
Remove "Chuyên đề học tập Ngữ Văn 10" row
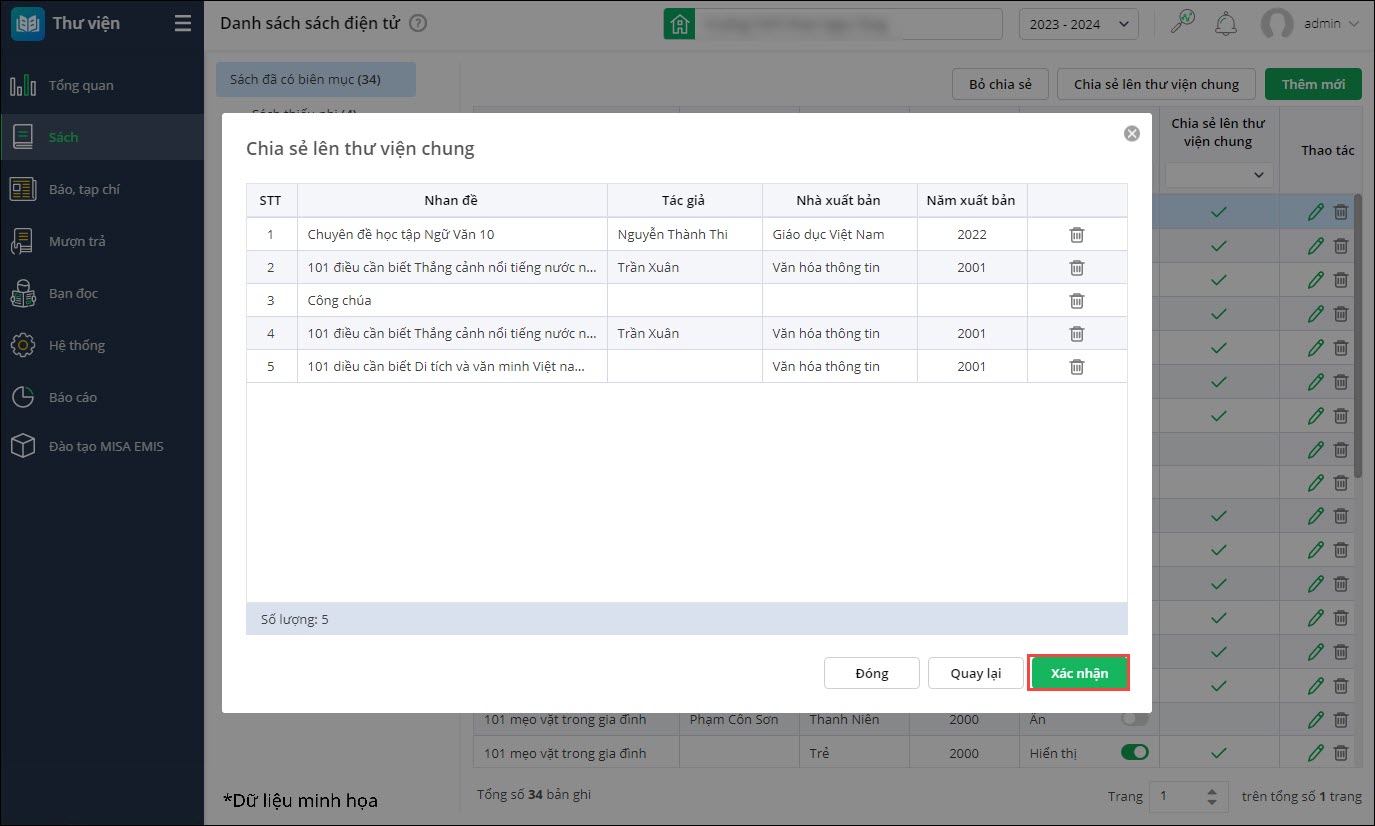(1077, 234)
